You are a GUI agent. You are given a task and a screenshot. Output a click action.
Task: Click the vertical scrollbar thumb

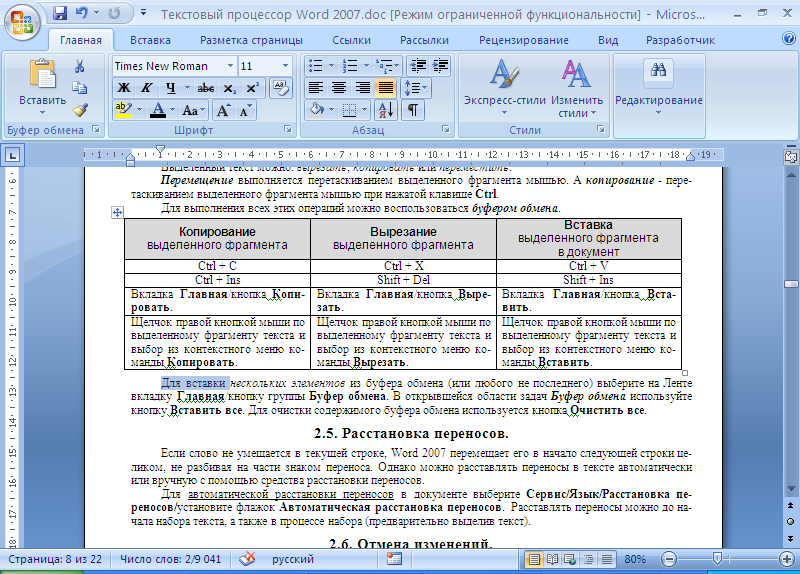[x=791, y=284]
